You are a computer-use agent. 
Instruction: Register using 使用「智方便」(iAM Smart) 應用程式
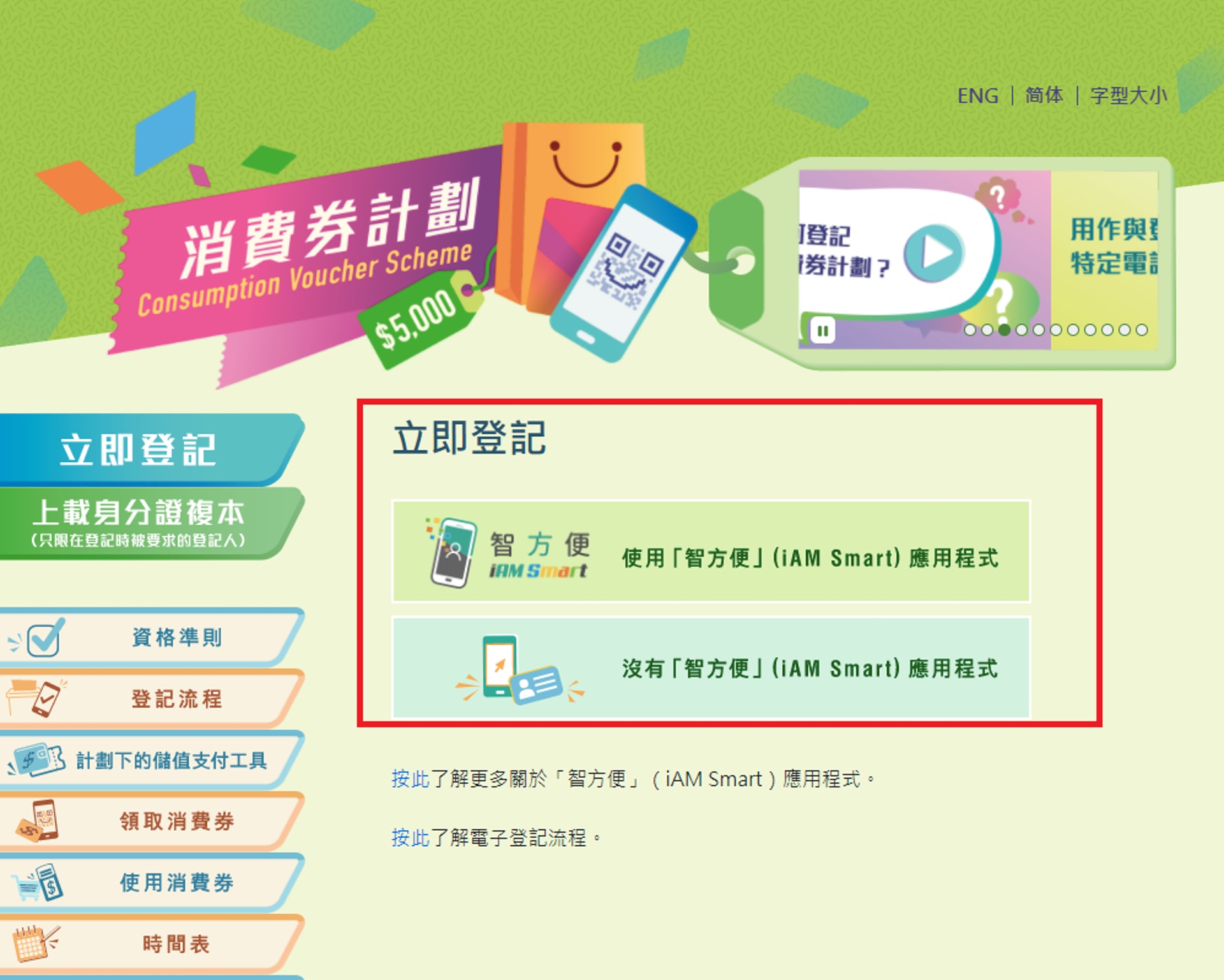point(711,552)
